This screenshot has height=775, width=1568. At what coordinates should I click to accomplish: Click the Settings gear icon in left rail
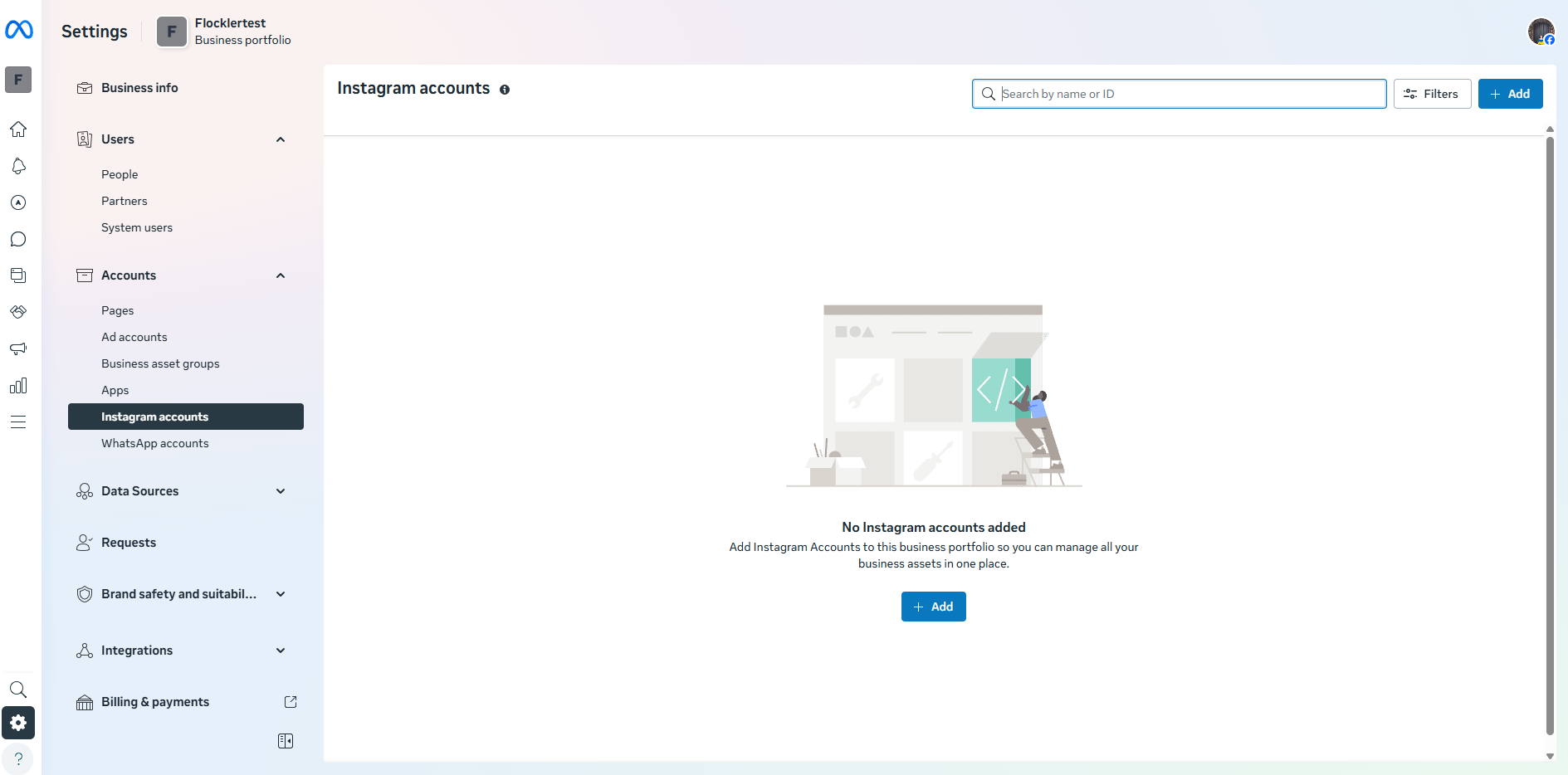(18, 723)
